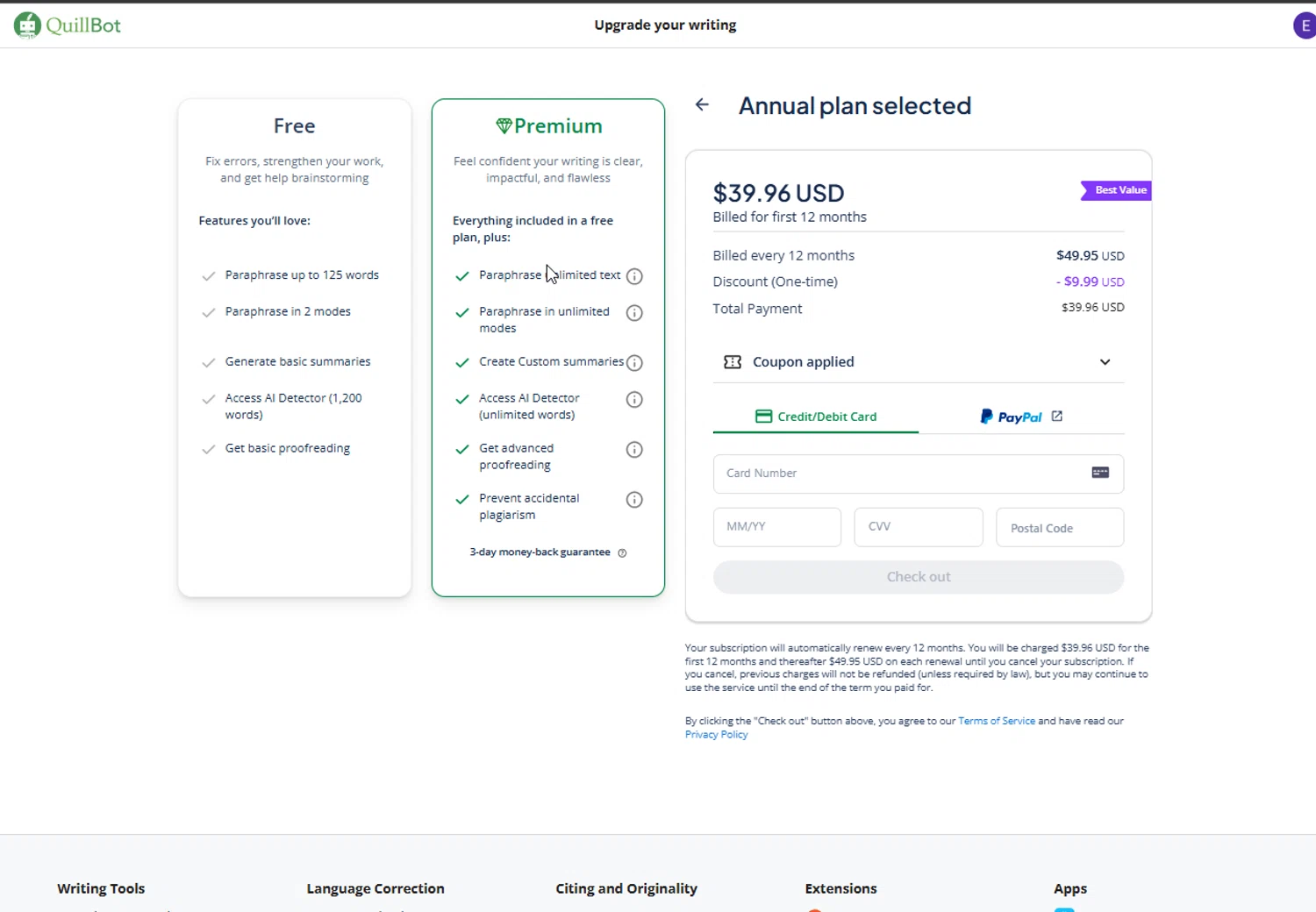Viewport: 1316px width, 912px height.
Task: Click info icon next to Create Custom summaries
Action: pyautogui.click(x=634, y=363)
